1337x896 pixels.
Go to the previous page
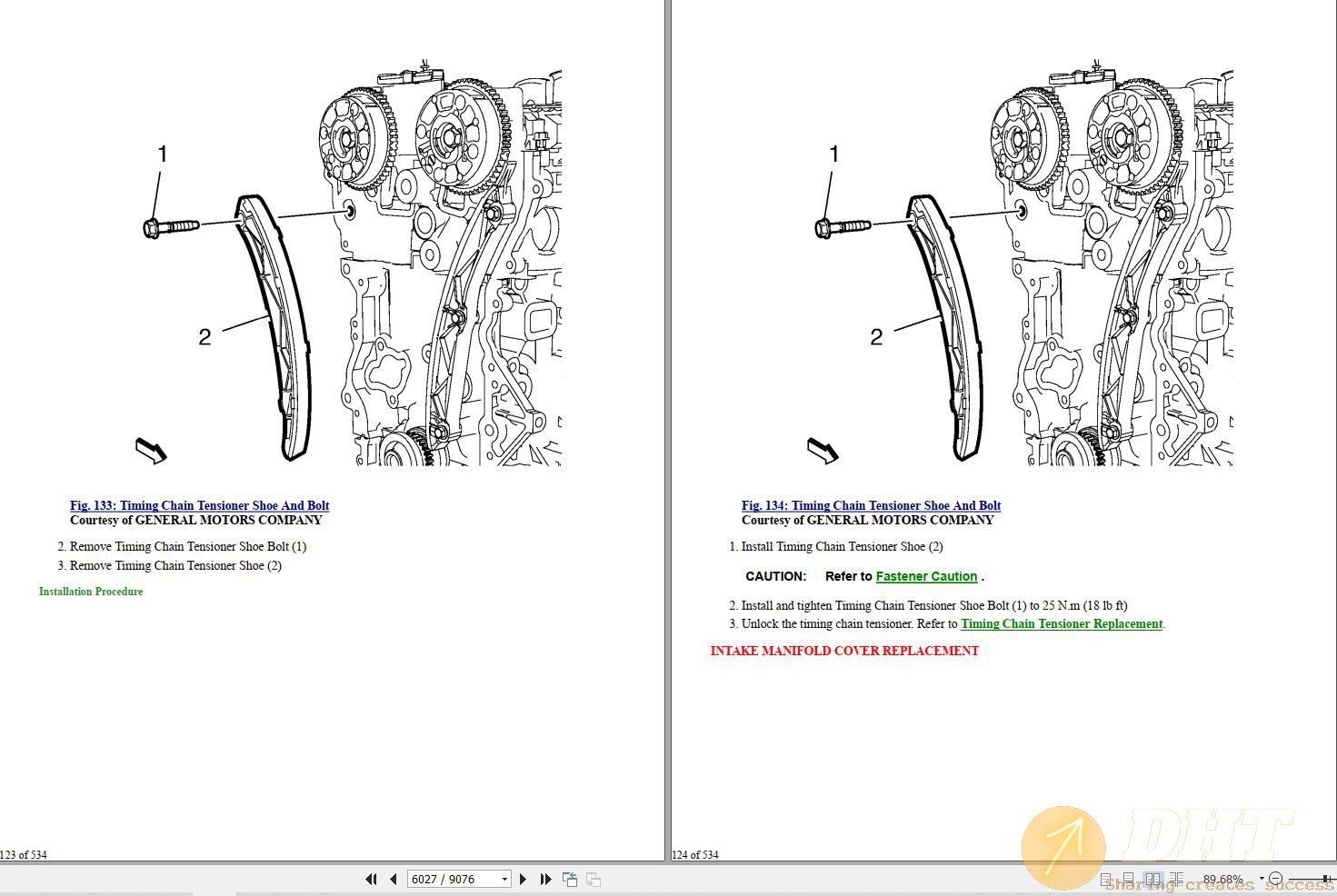(393, 879)
